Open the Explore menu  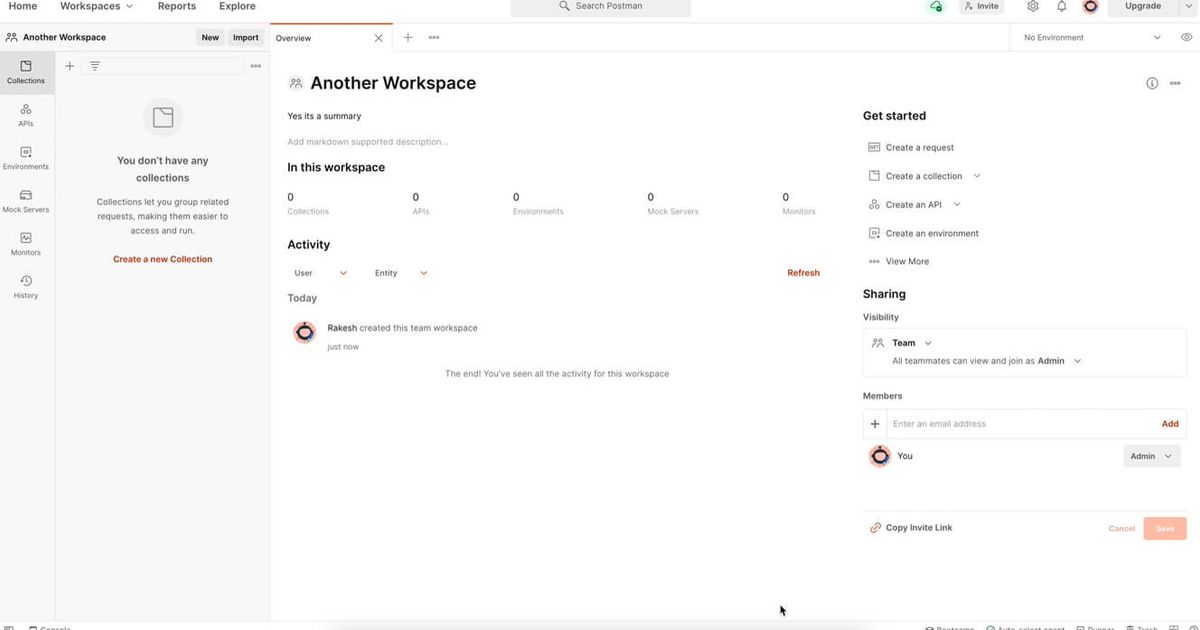[237, 6]
